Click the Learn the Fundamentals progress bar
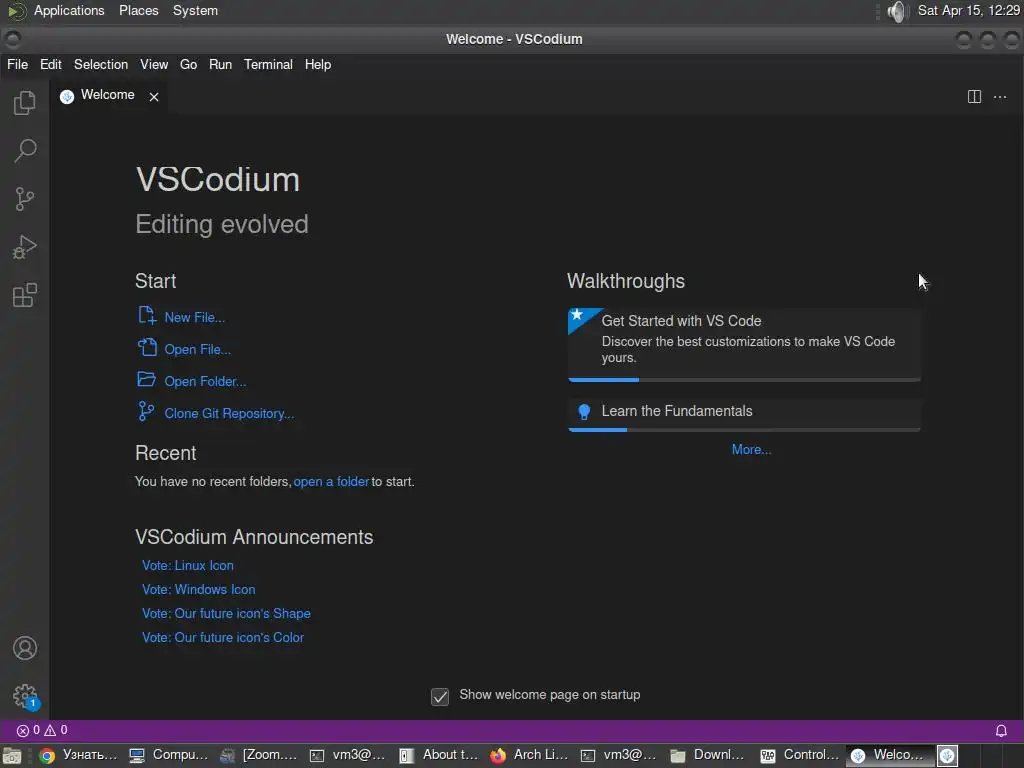 744,430
